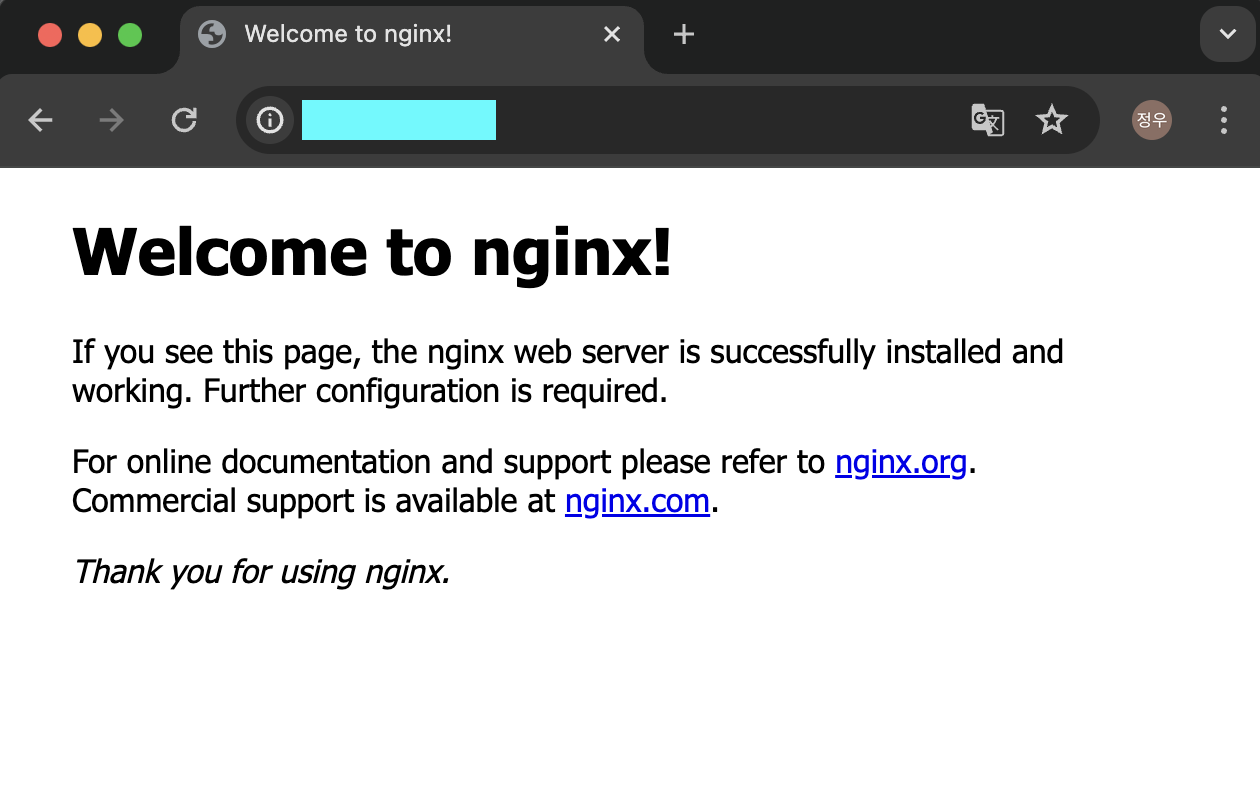The image size is (1260, 802).
Task: Close the Welcome to nginx! tab
Action: (612, 35)
